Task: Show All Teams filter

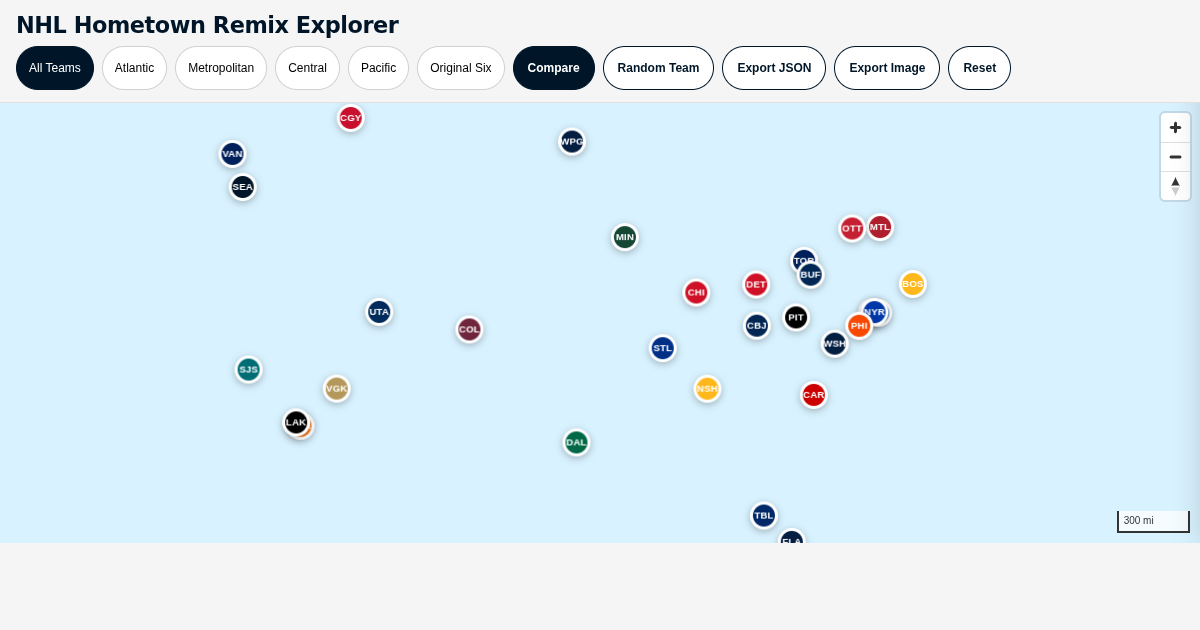Action: click(55, 68)
